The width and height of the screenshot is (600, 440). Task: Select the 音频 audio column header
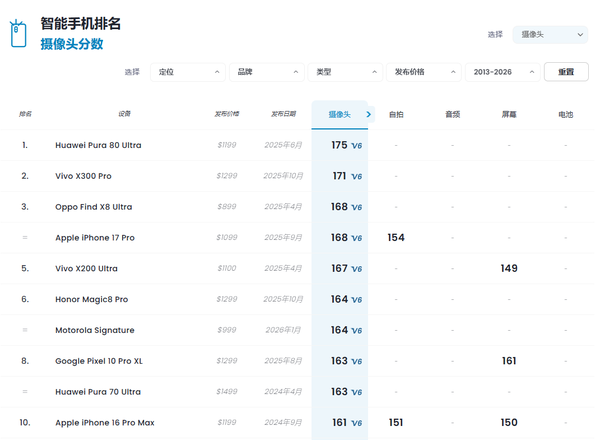tap(452, 115)
